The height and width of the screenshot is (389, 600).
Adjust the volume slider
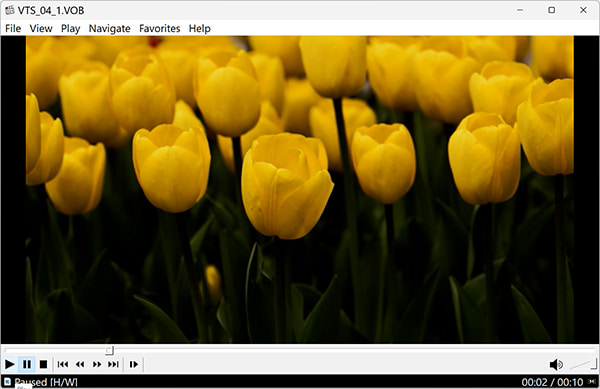pos(583,365)
